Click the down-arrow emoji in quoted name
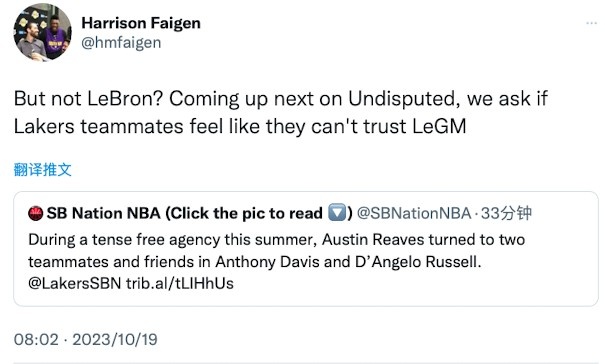This screenshot has height=364, width=605. tap(337, 213)
